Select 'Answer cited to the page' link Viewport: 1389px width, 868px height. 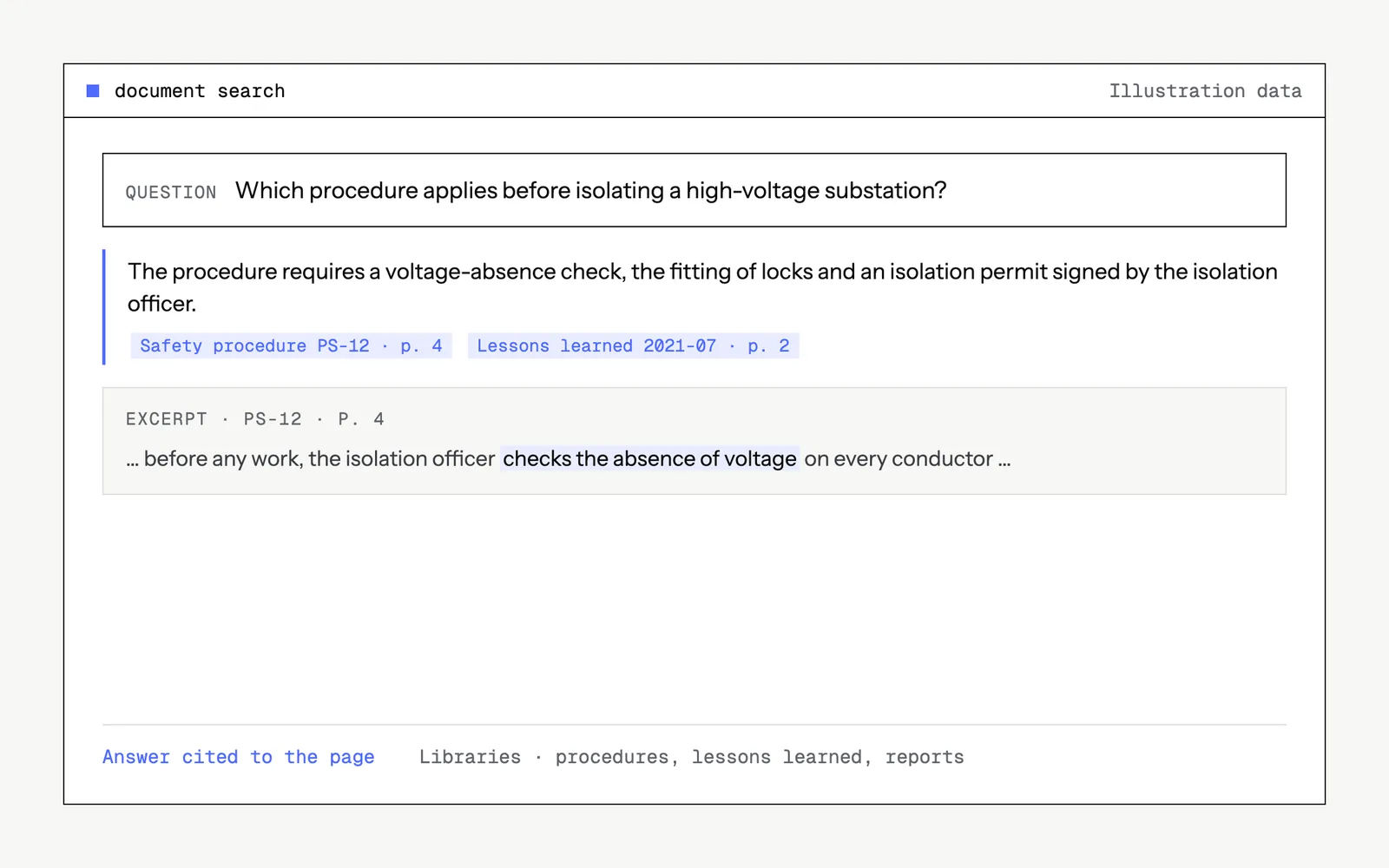239,757
